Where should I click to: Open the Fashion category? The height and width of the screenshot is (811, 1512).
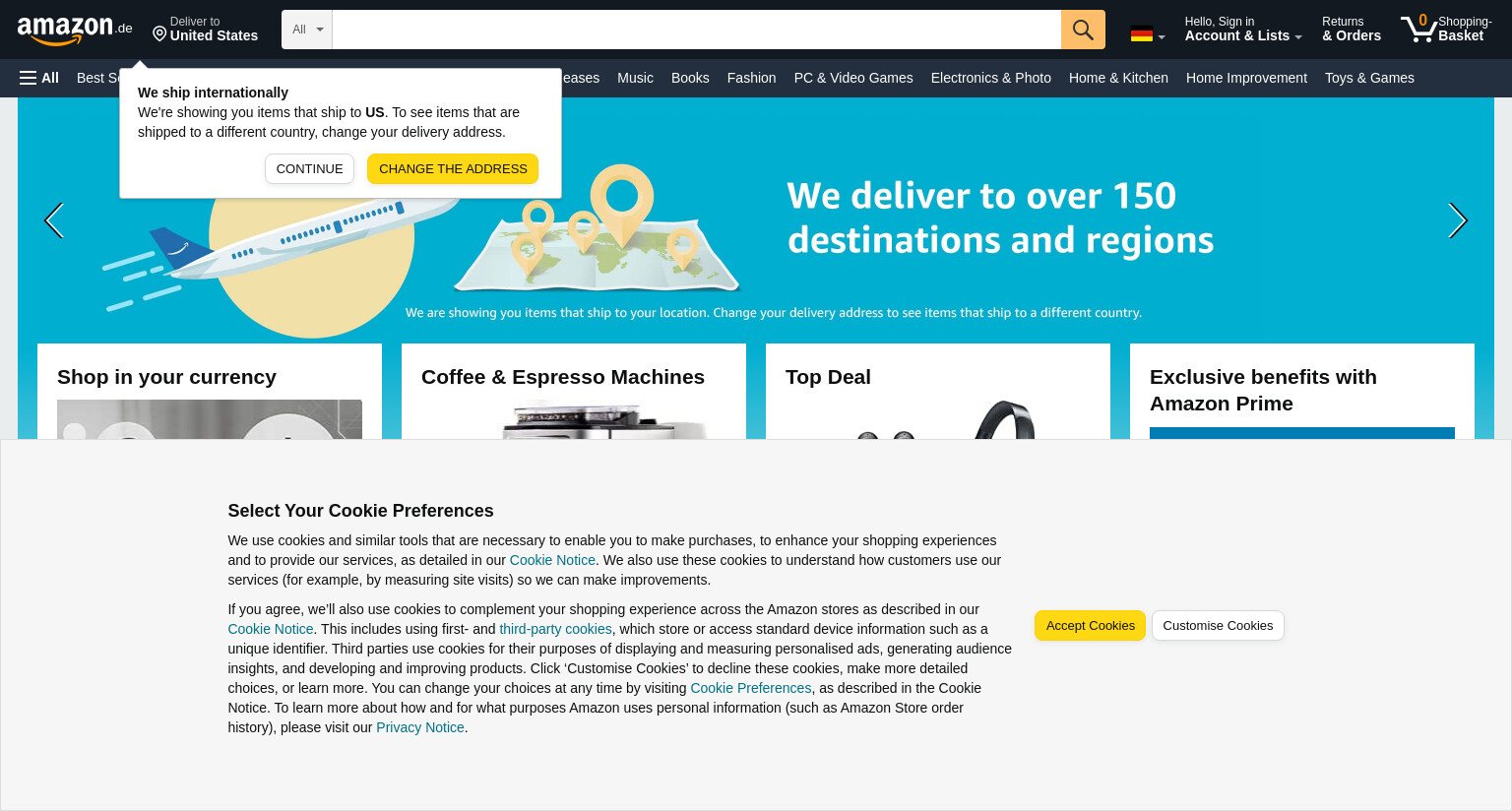(751, 78)
